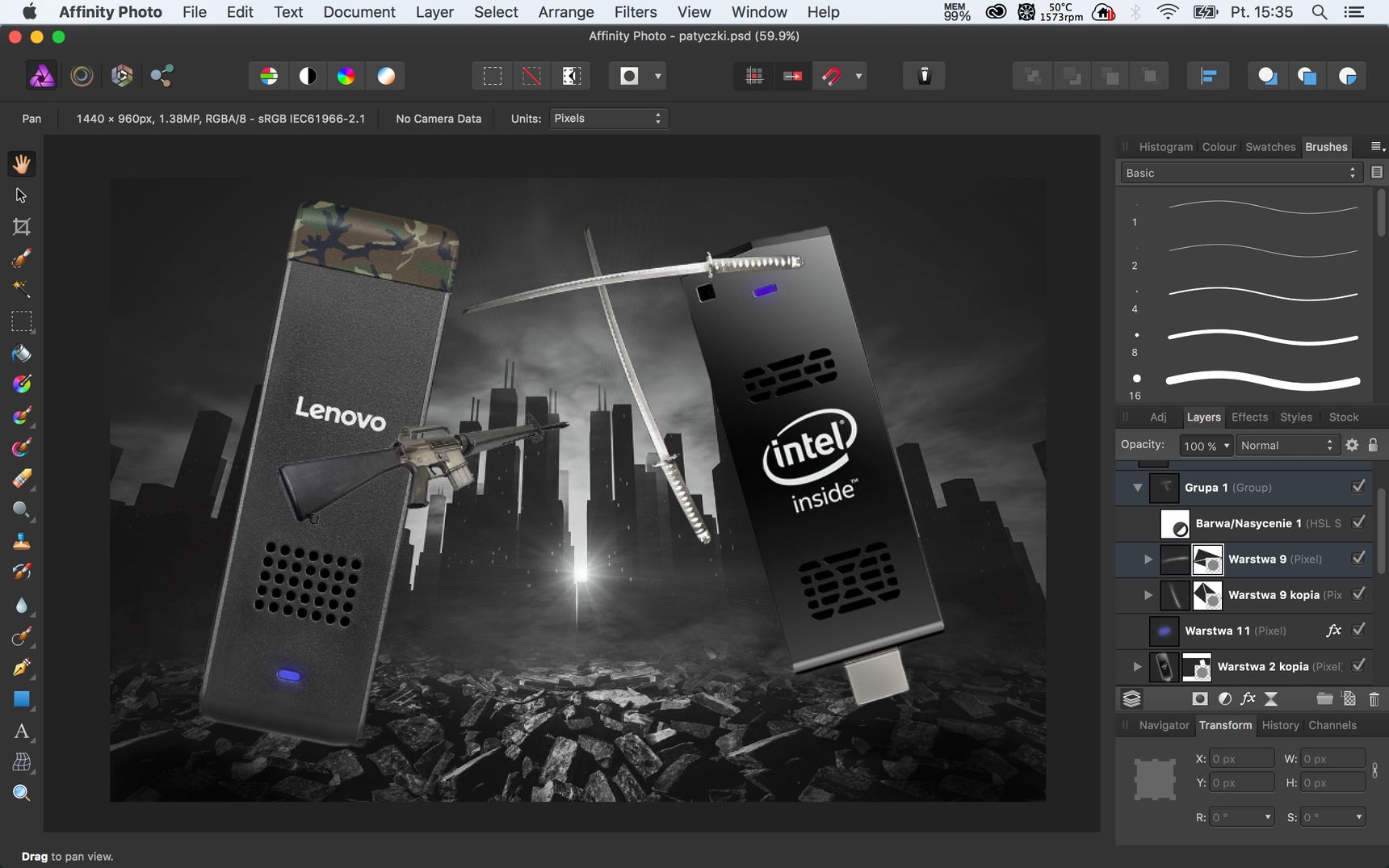Select the Zoom tool magnifier
Image resolution: width=1389 pixels, height=868 pixels.
pyautogui.click(x=22, y=793)
